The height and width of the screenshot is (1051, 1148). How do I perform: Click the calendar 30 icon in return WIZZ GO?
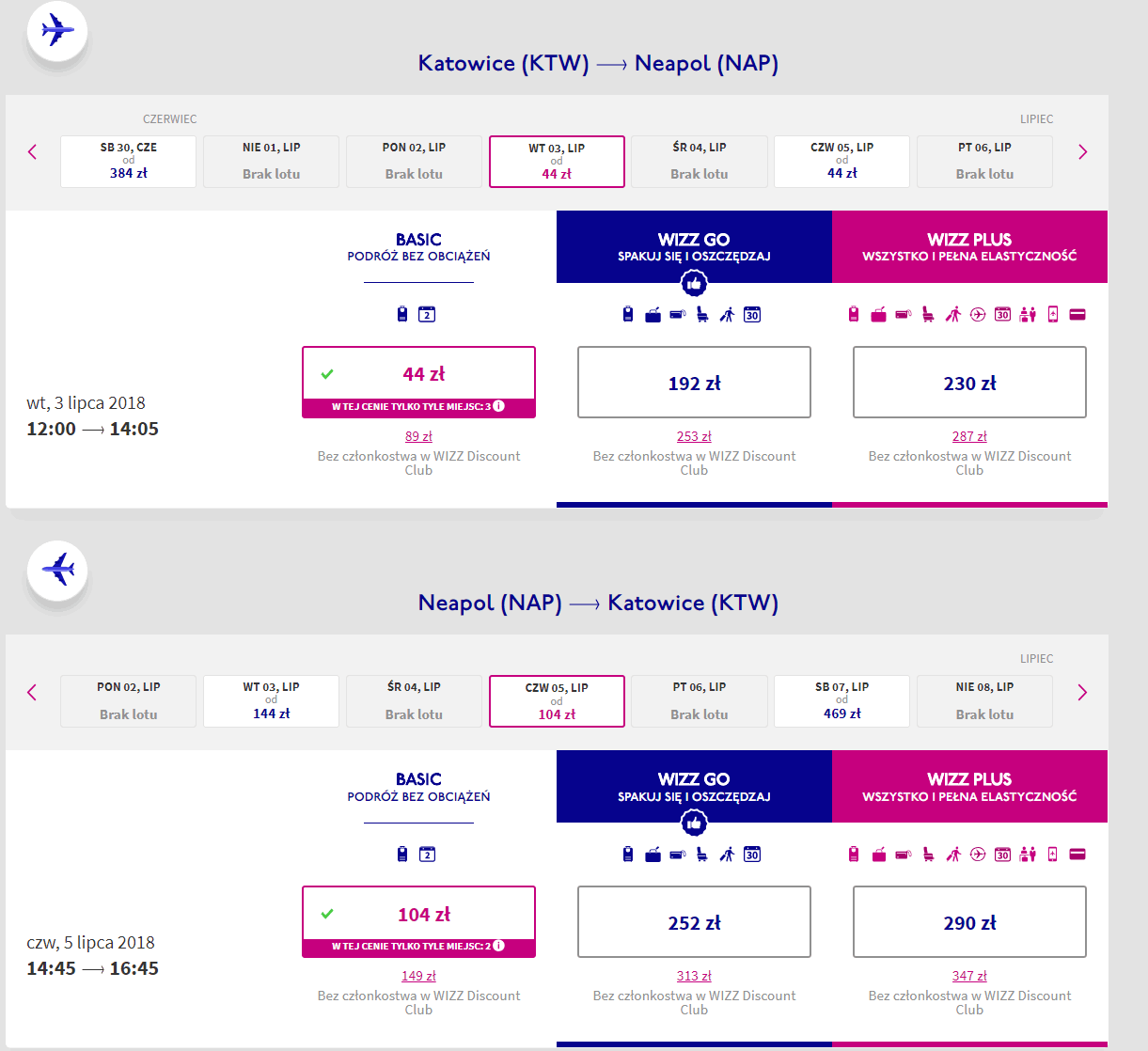(752, 855)
